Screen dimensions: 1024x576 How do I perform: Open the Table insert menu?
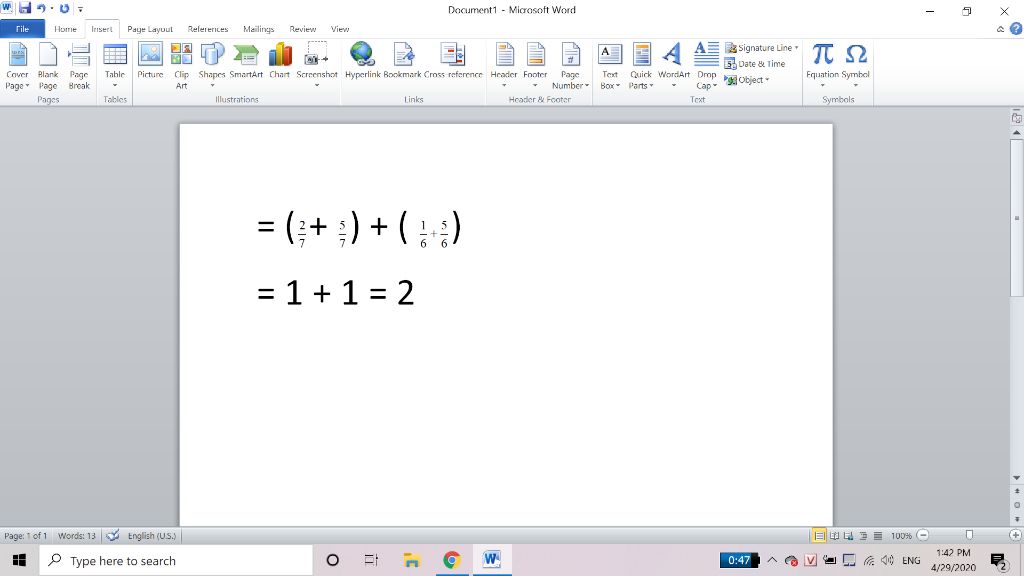pyautogui.click(x=115, y=67)
